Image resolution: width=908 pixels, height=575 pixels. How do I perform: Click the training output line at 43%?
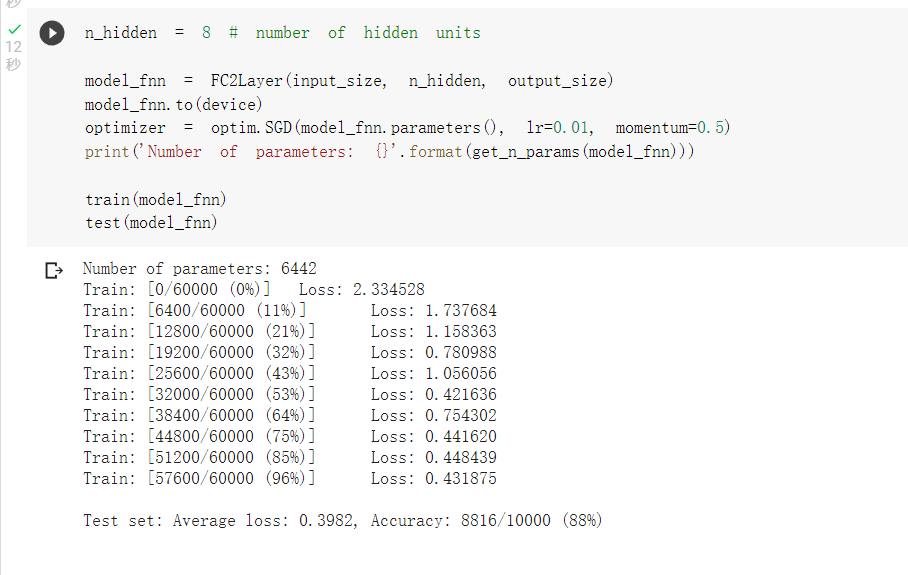pyautogui.click(x=289, y=373)
